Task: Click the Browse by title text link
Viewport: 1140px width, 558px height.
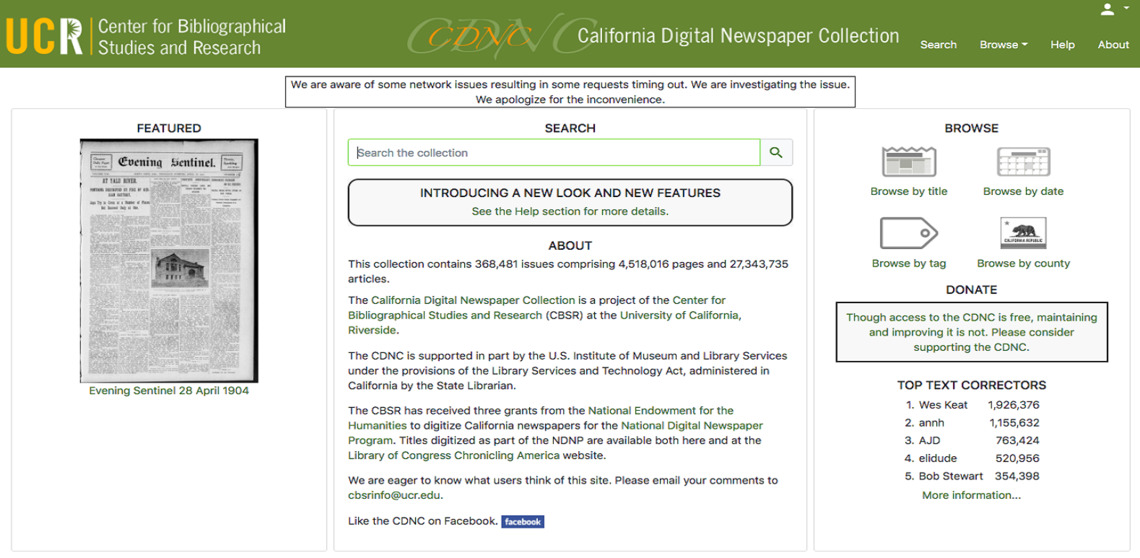Action: [909, 191]
